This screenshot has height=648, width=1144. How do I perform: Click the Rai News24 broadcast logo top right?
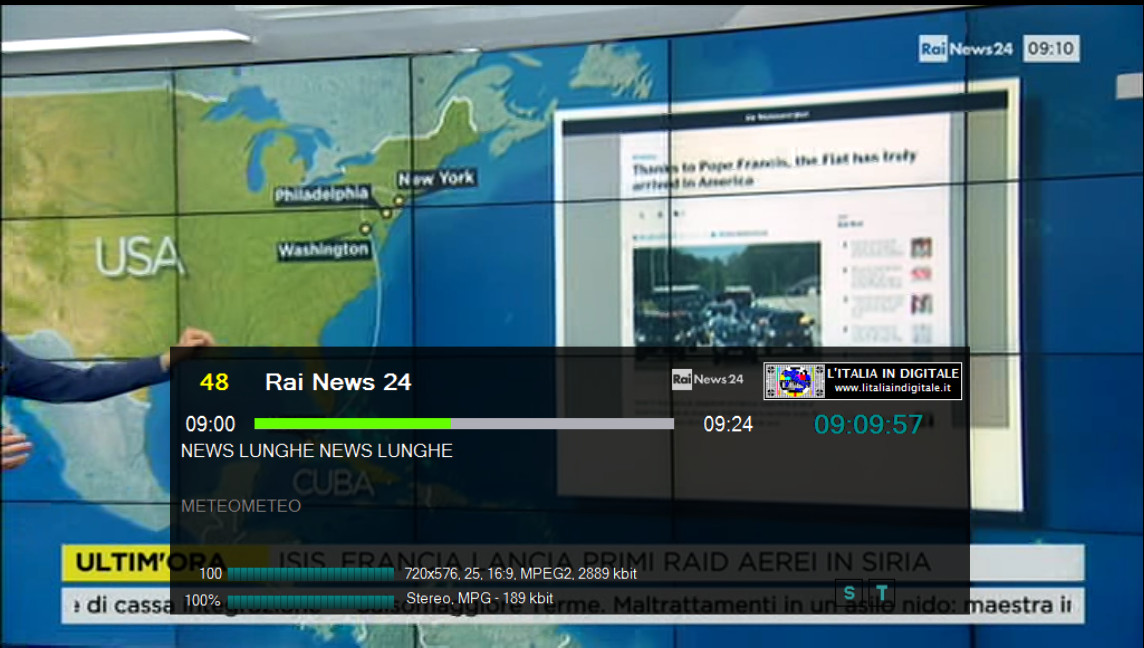click(x=965, y=49)
